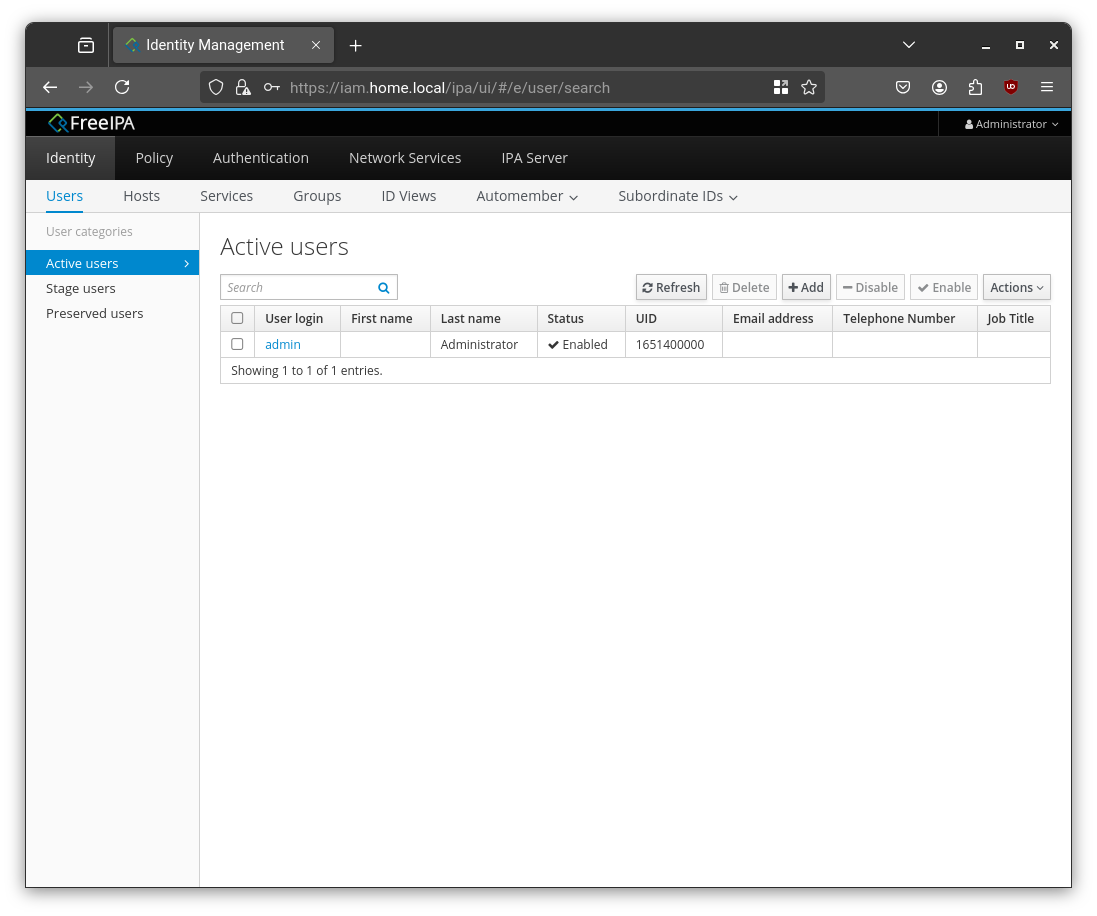Go to the ID Views sub-tab
The width and height of the screenshot is (1097, 916).
409,197
